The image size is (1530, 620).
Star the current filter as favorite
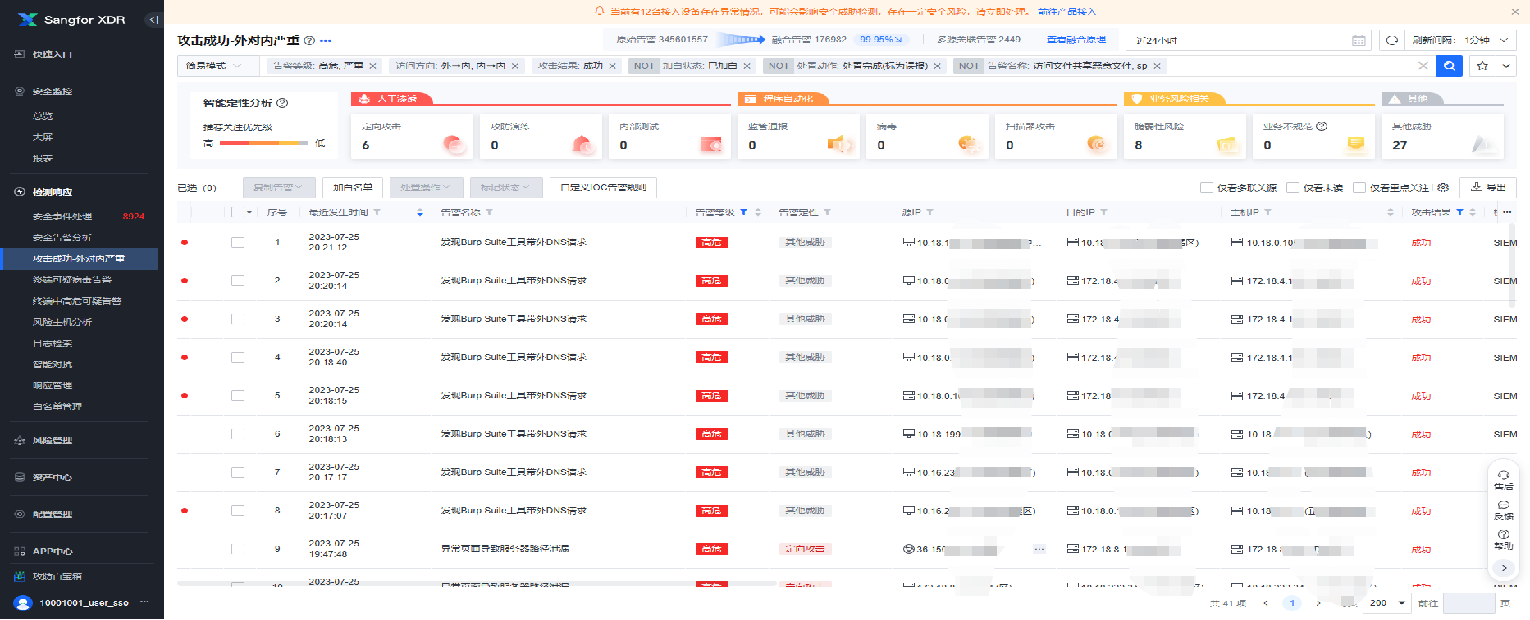[x=1483, y=66]
